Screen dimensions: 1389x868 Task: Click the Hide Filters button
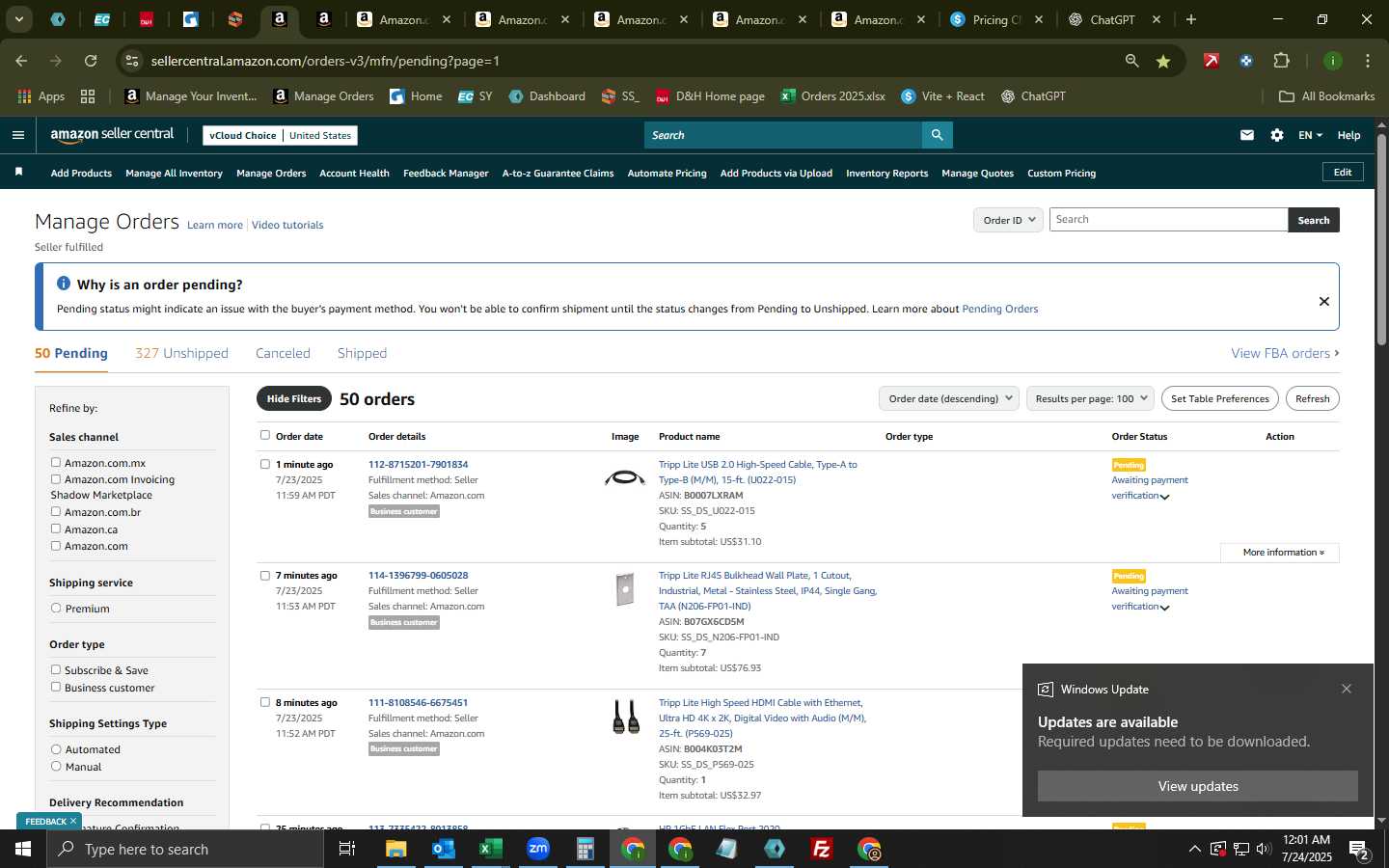[x=294, y=398]
